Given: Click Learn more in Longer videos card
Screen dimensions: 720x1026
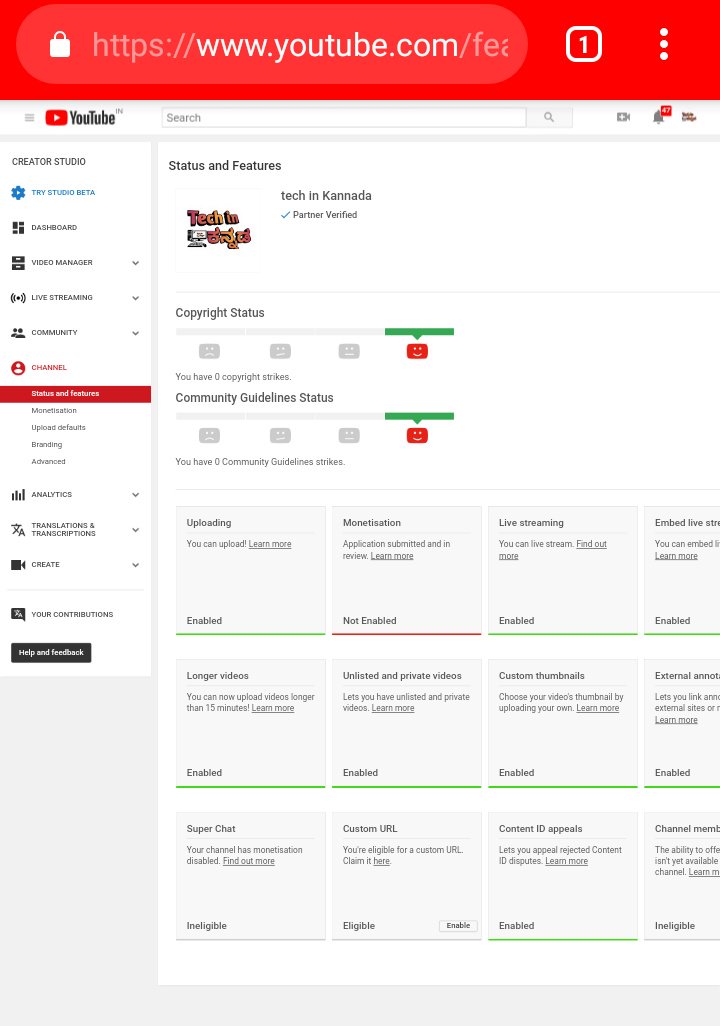Looking at the screenshot, I should [273, 709].
